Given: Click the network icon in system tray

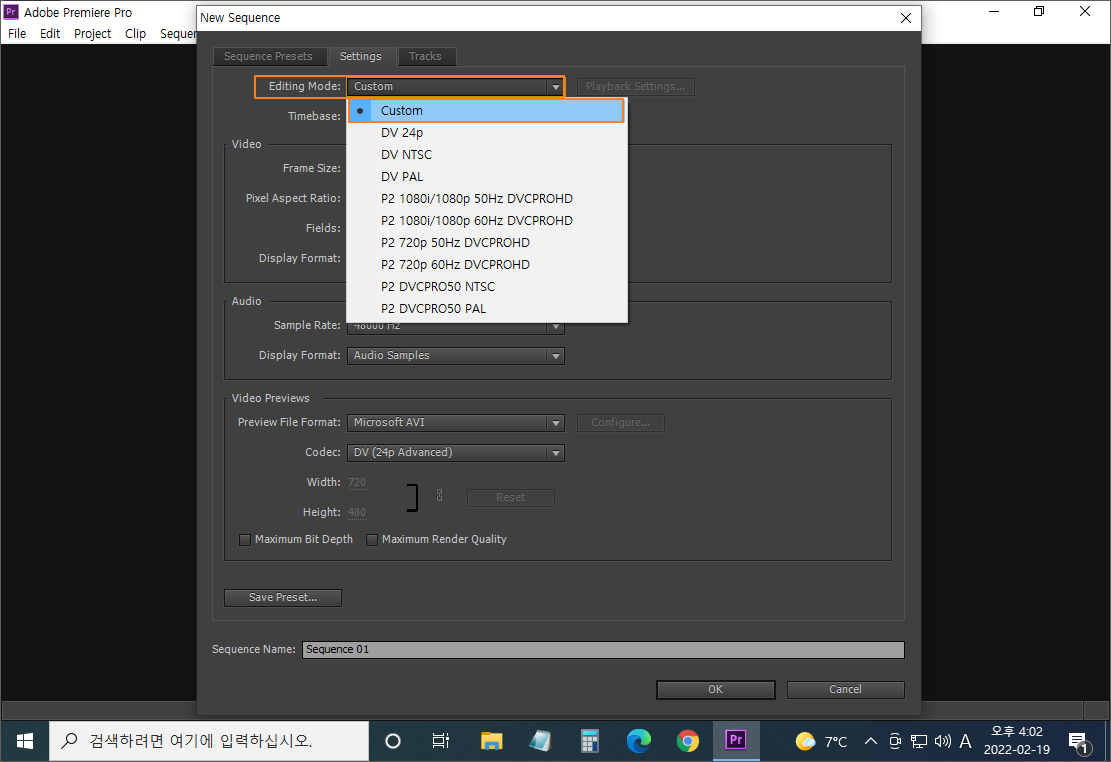Looking at the screenshot, I should (x=919, y=741).
